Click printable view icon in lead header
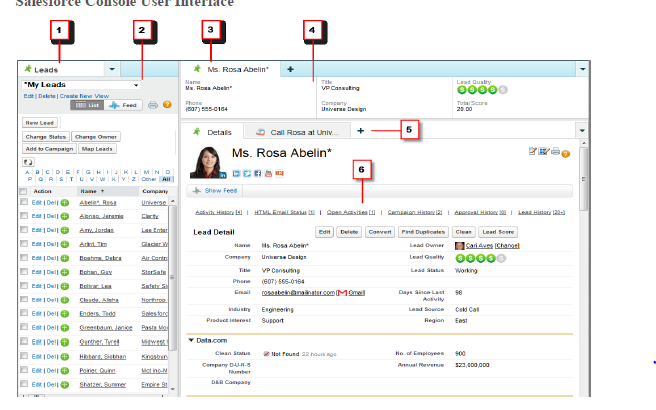Image resolution: width=656 pixels, height=410 pixels. pos(555,151)
